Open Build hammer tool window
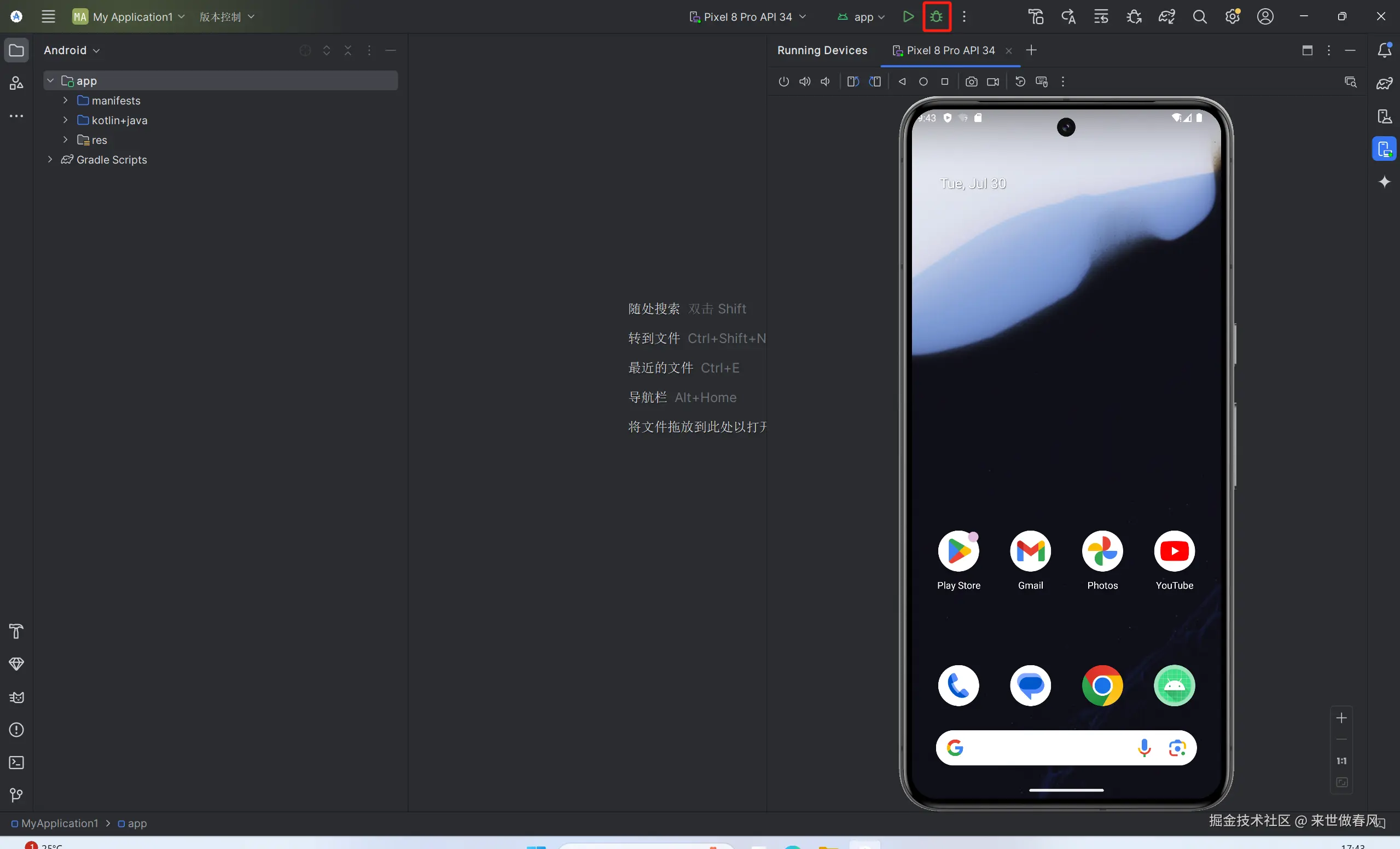The height and width of the screenshot is (849, 1400). [16, 631]
